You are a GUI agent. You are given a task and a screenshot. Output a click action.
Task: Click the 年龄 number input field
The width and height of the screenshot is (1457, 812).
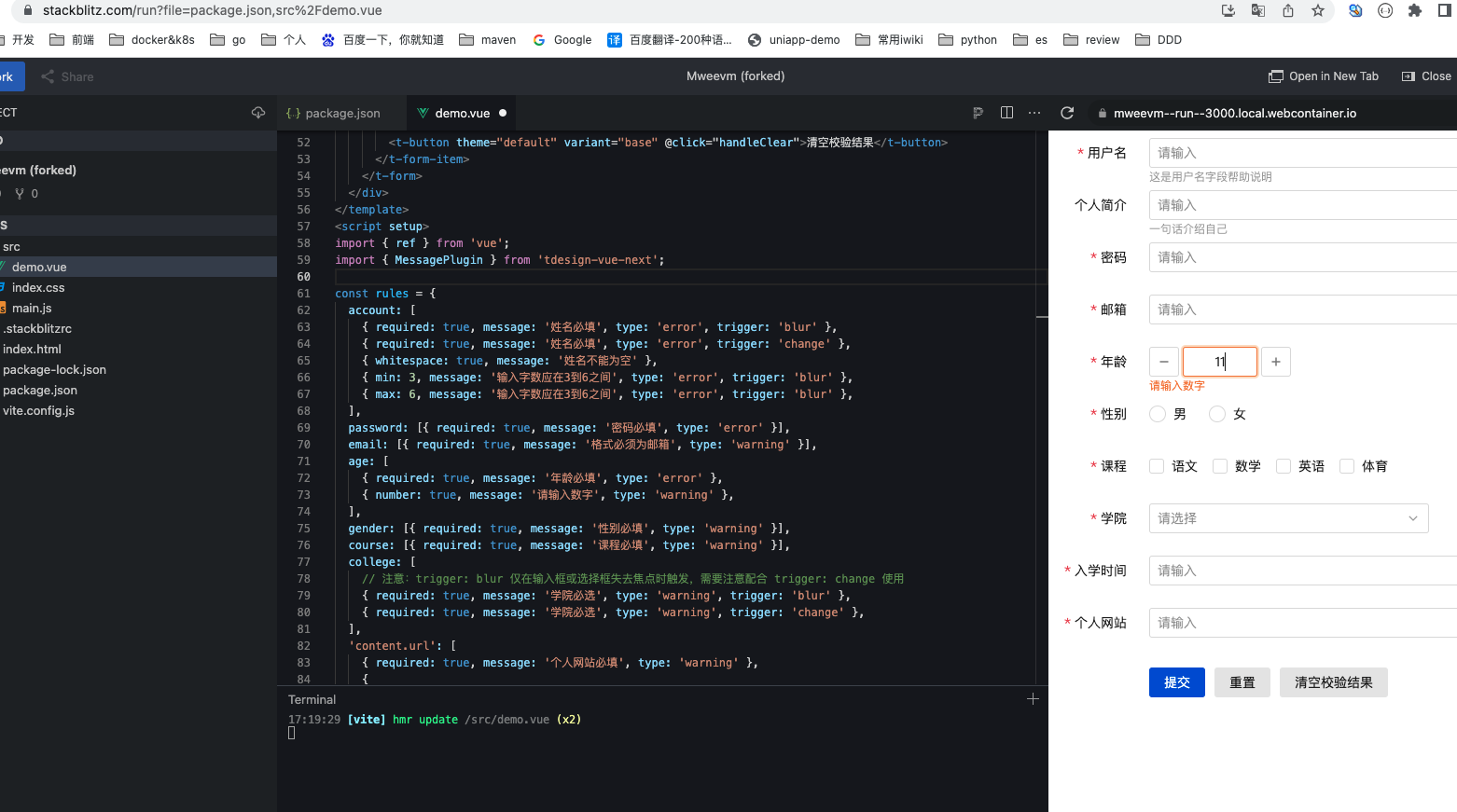(x=1219, y=361)
